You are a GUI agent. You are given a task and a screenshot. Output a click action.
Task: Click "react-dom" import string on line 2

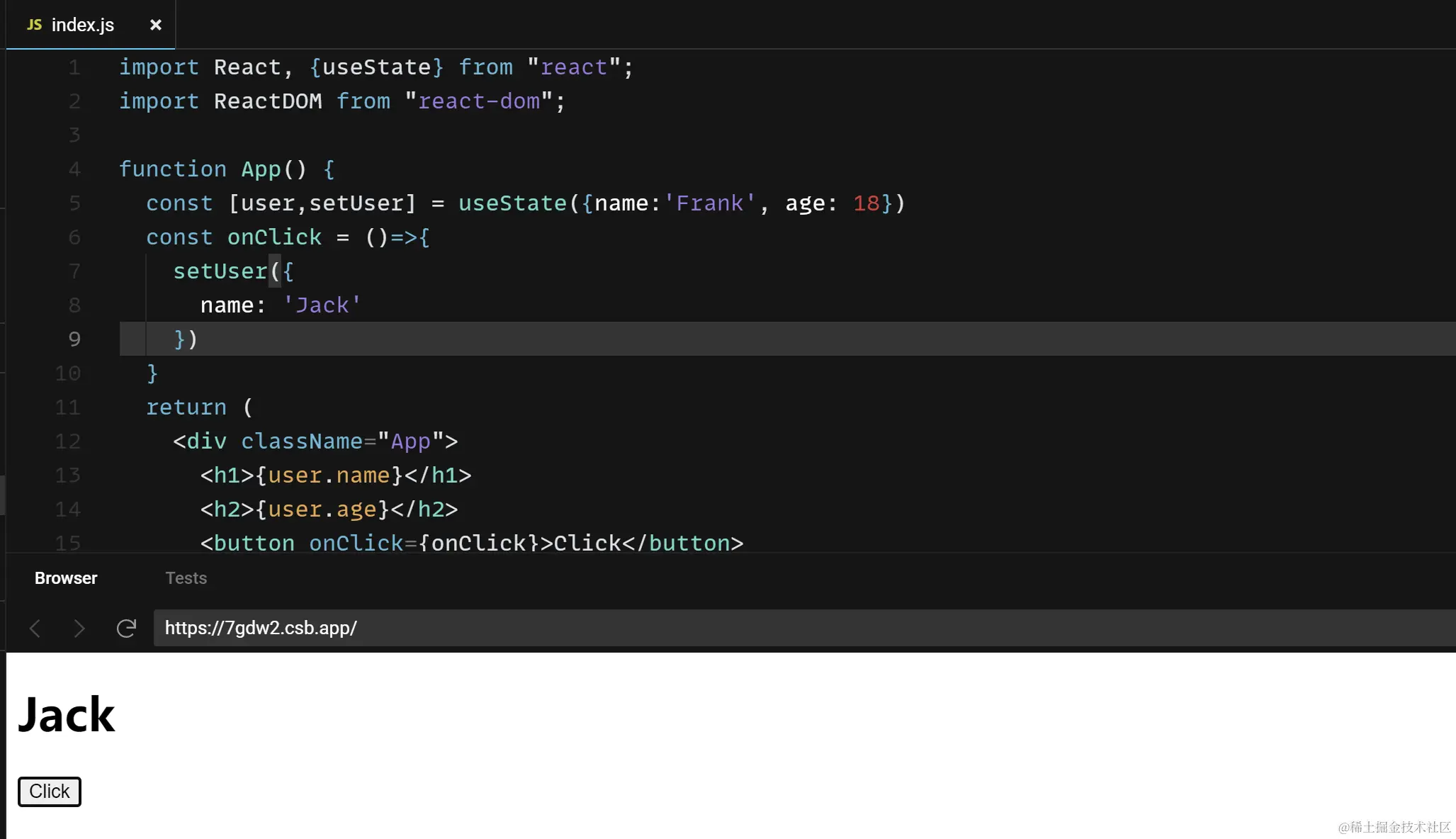pos(479,101)
